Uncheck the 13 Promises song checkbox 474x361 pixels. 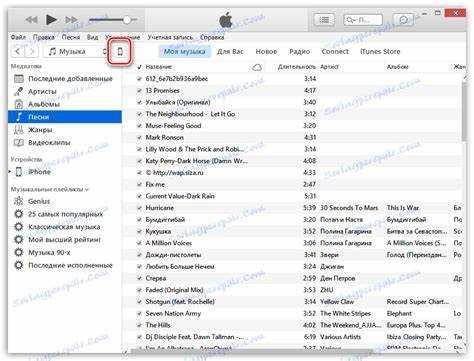click(139, 91)
